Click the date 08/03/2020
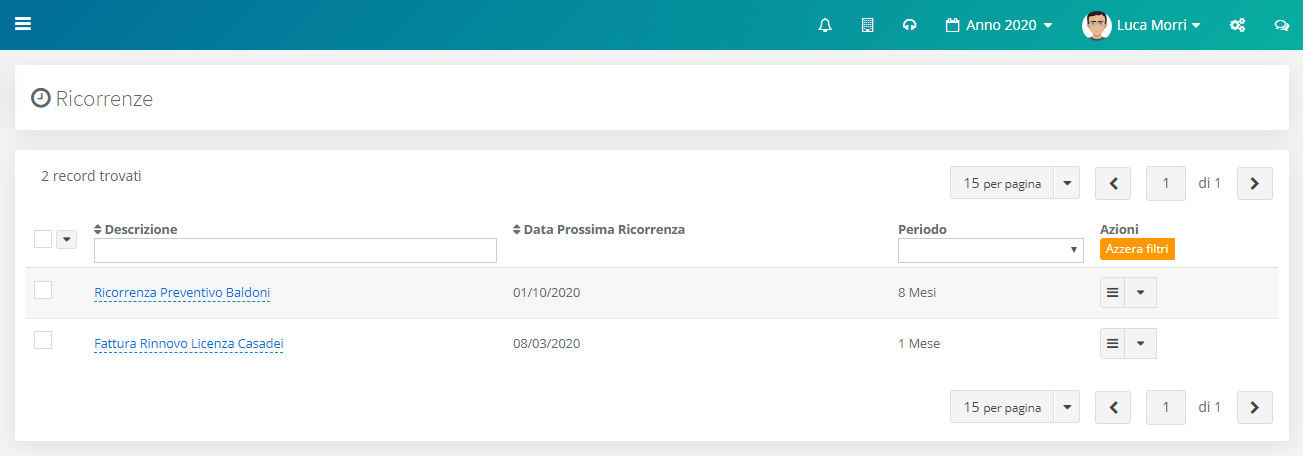This screenshot has width=1303, height=456. (547, 343)
